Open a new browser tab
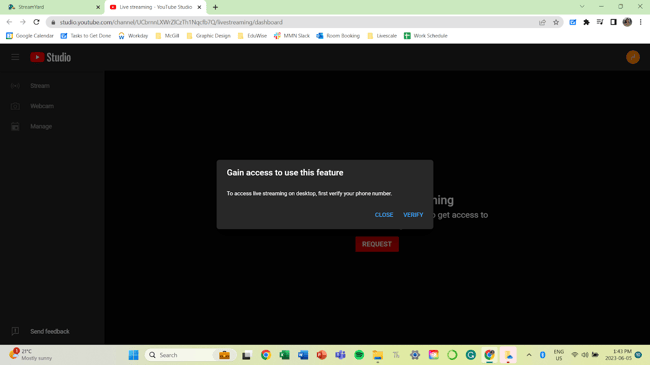The height and width of the screenshot is (365, 650). coord(215,7)
